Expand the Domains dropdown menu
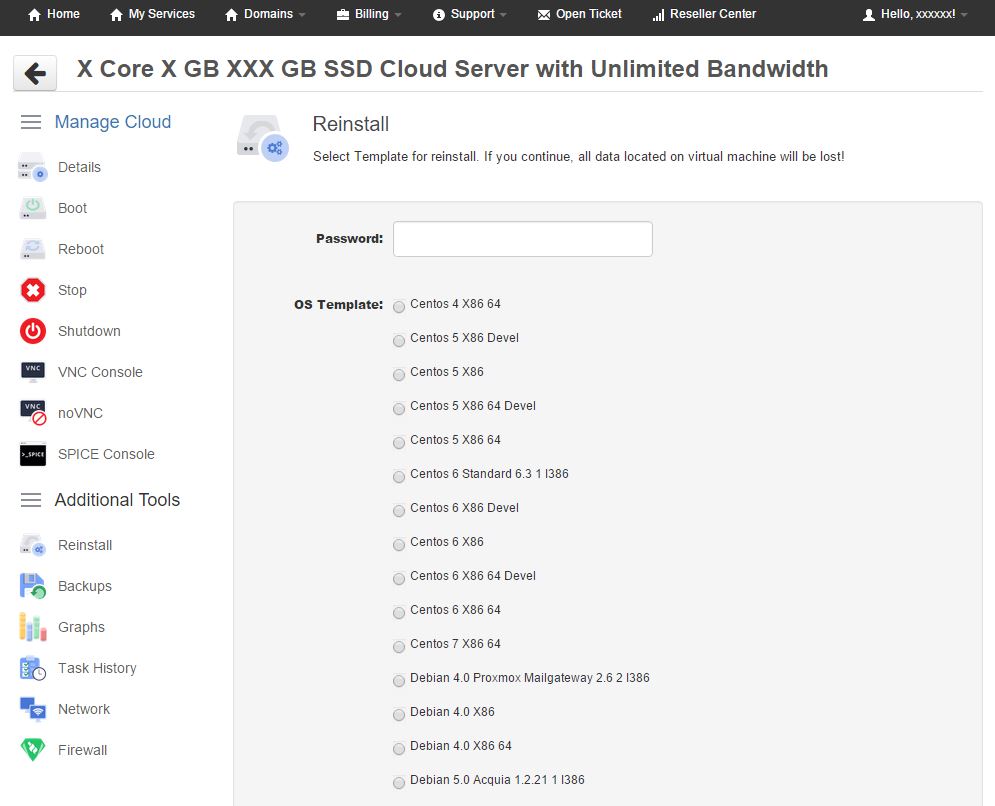The image size is (995, 806). pos(266,14)
